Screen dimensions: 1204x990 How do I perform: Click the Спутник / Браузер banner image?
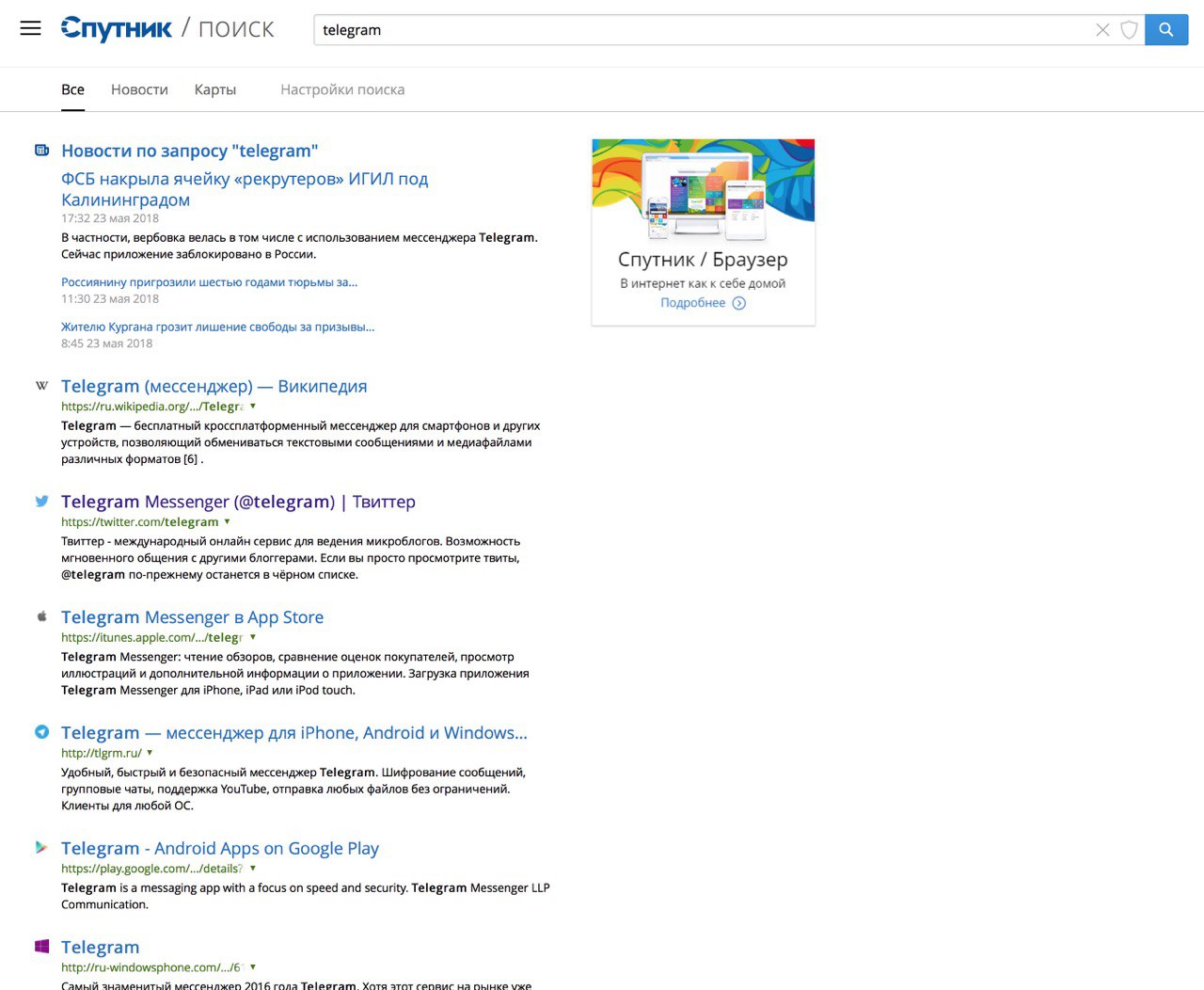click(x=704, y=191)
